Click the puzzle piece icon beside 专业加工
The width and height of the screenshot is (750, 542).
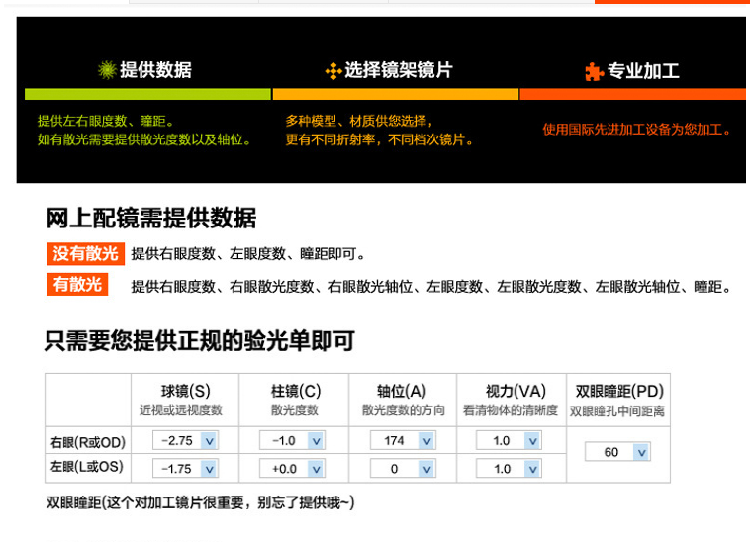click(595, 72)
